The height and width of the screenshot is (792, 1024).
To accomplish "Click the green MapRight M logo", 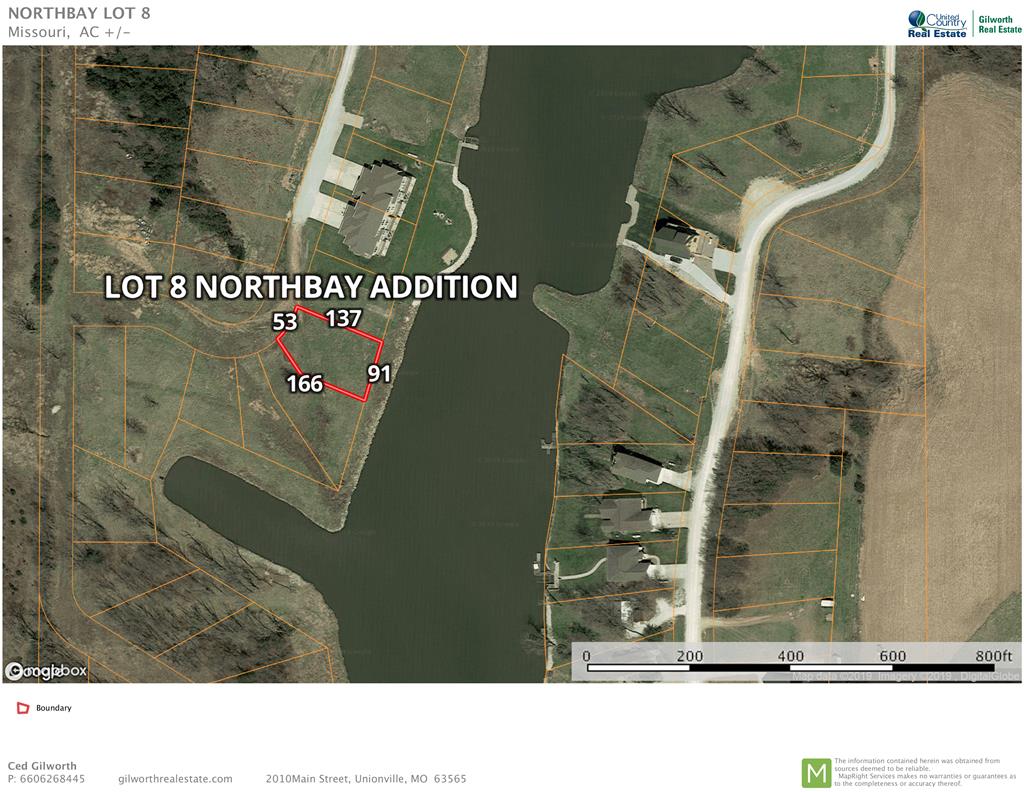I will click(816, 773).
